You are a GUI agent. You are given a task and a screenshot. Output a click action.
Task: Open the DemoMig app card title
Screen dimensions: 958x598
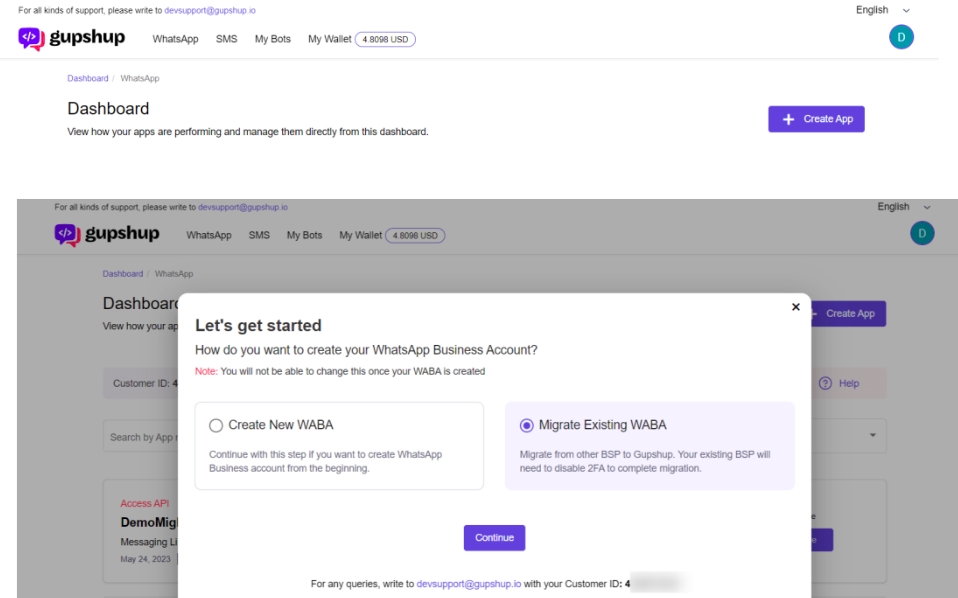coord(149,522)
